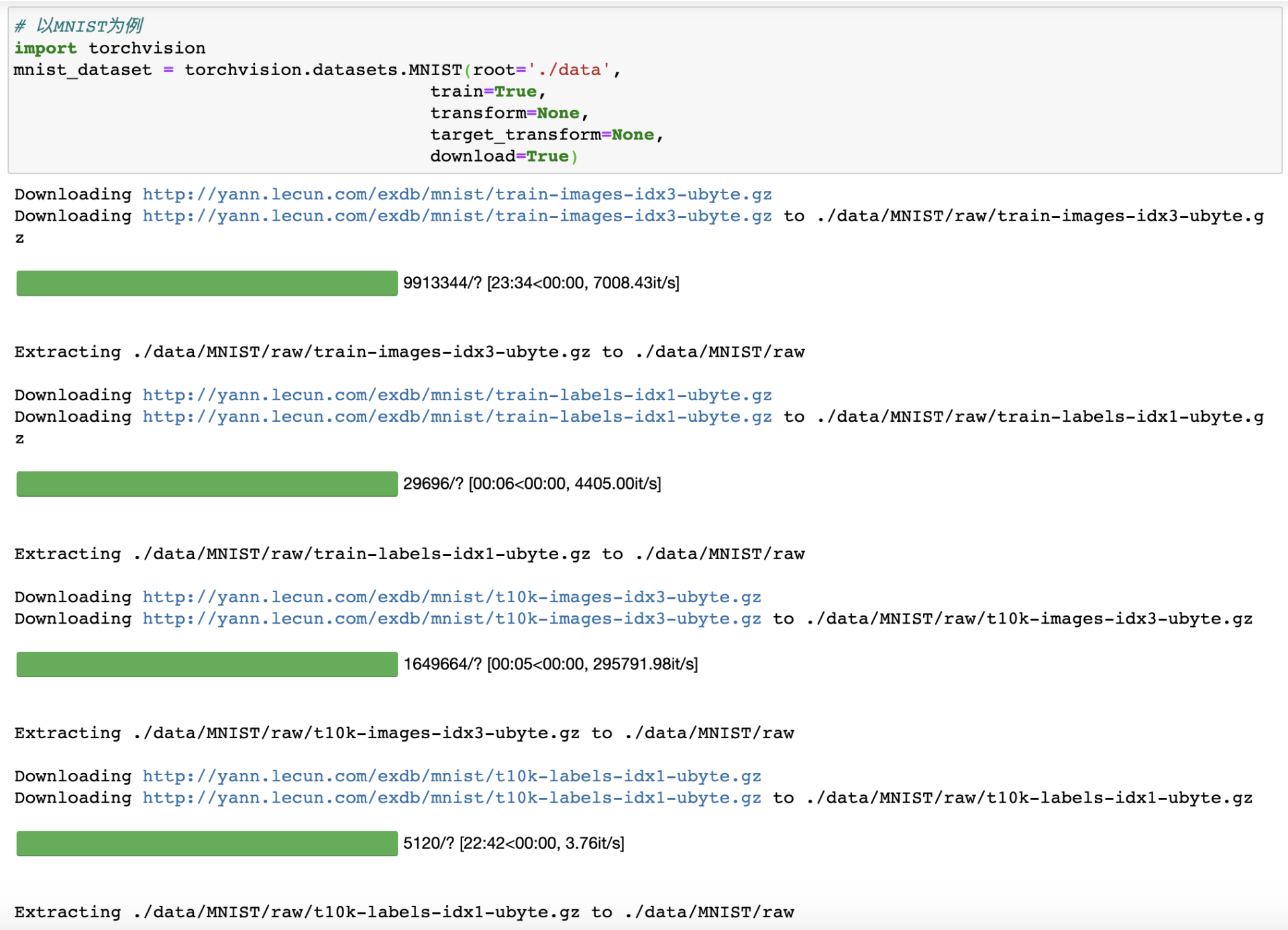The width and height of the screenshot is (1288, 930).
Task: Click the 5120 progress bar
Action: tap(207, 844)
